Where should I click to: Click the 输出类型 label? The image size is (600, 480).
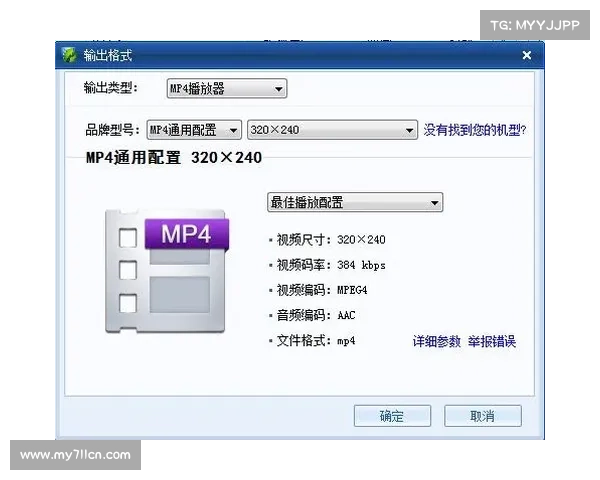pos(111,88)
